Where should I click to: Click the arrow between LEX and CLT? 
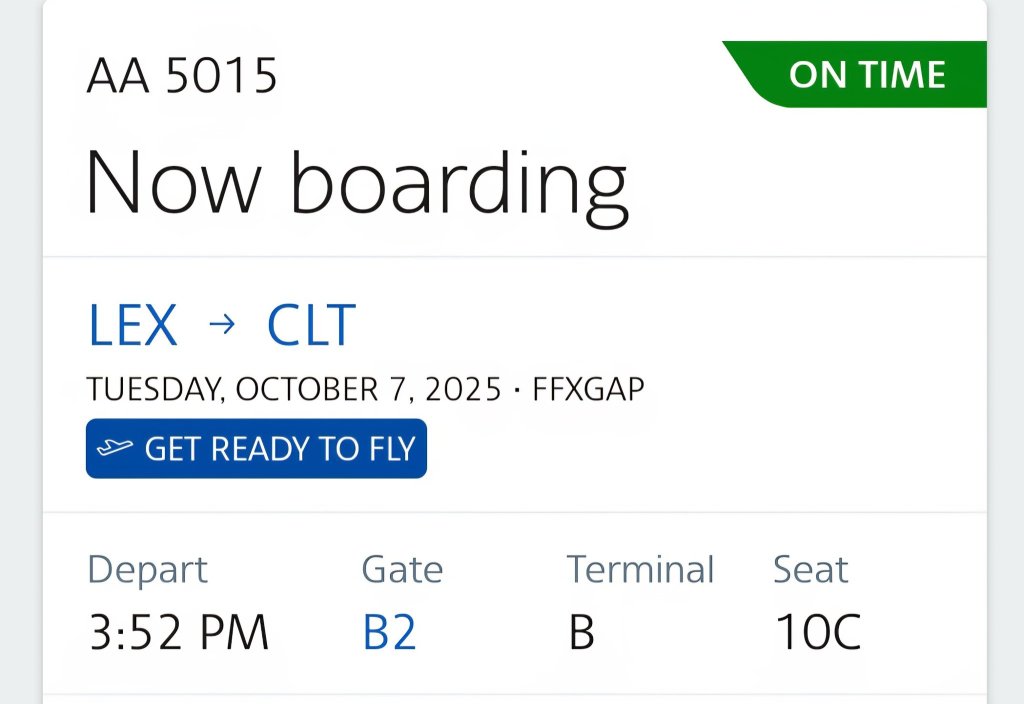tap(222, 324)
